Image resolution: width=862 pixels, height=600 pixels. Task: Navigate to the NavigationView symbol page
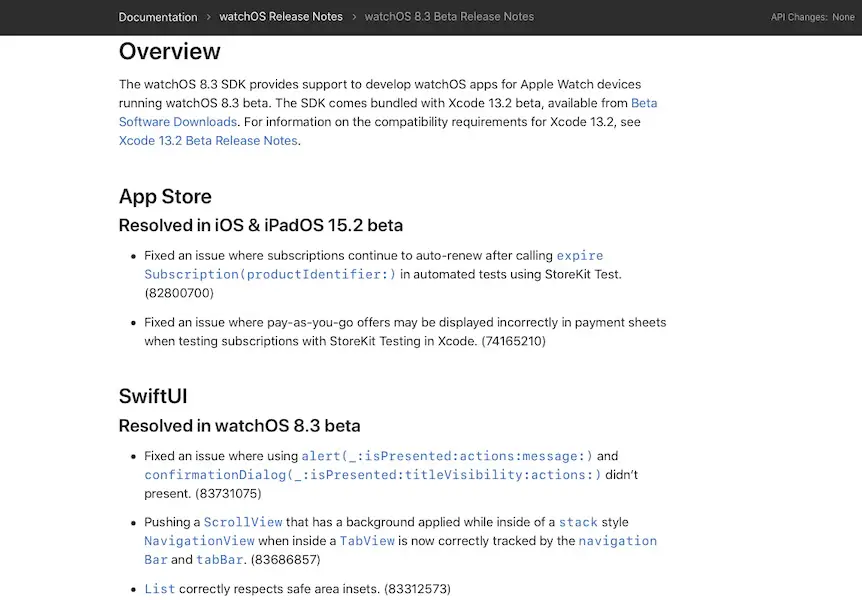pos(200,541)
